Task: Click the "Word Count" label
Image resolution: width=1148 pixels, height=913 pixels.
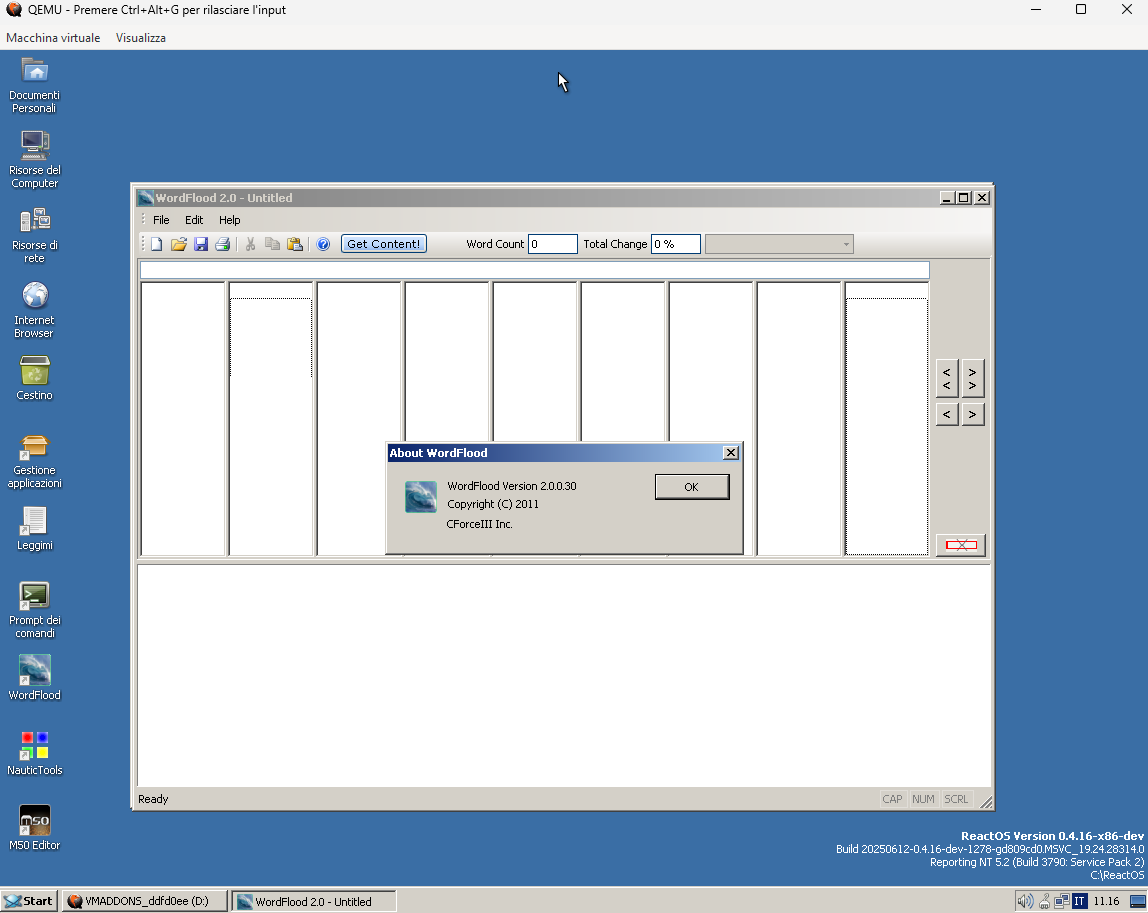Action: tap(495, 244)
